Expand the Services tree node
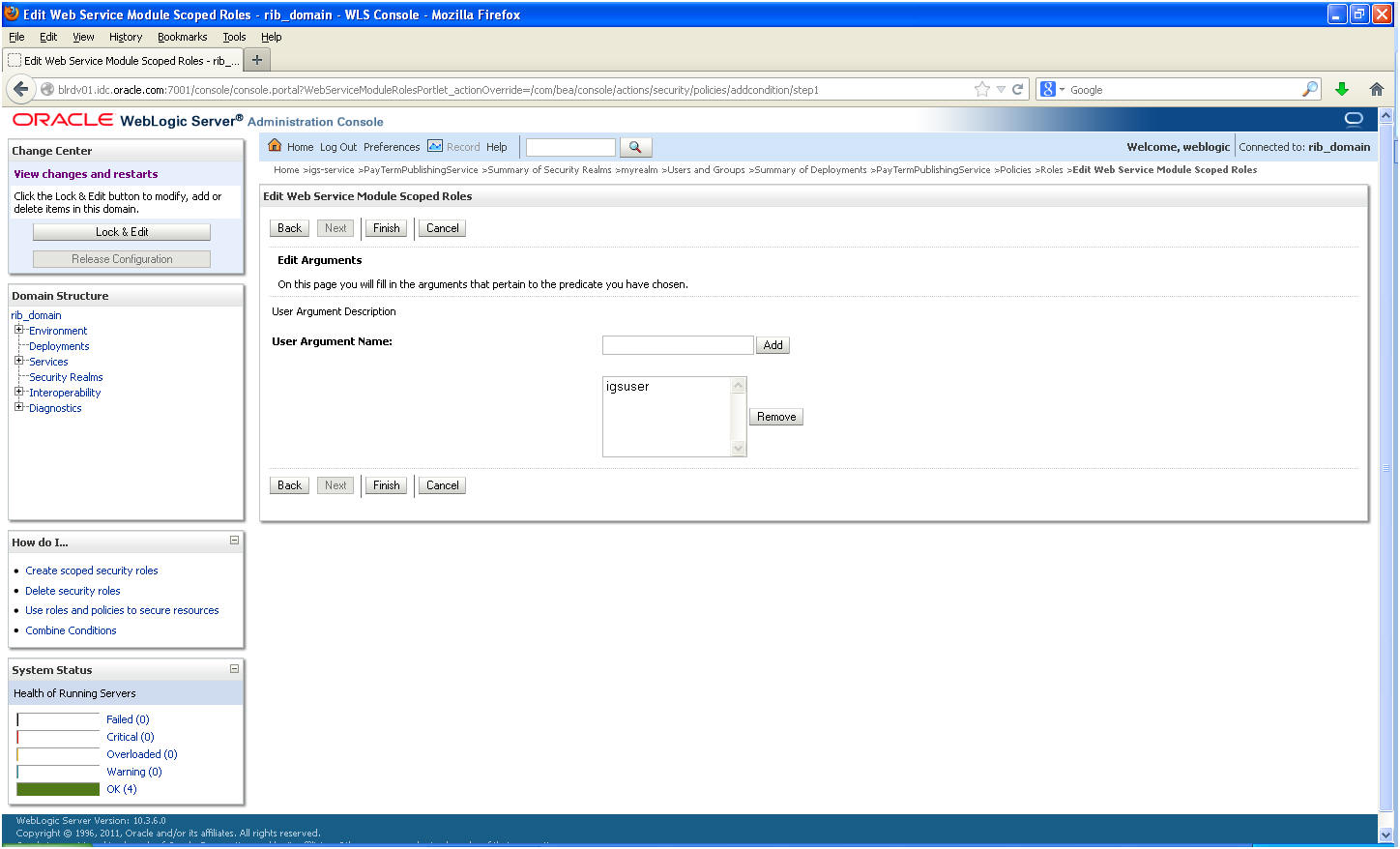 pos(18,361)
